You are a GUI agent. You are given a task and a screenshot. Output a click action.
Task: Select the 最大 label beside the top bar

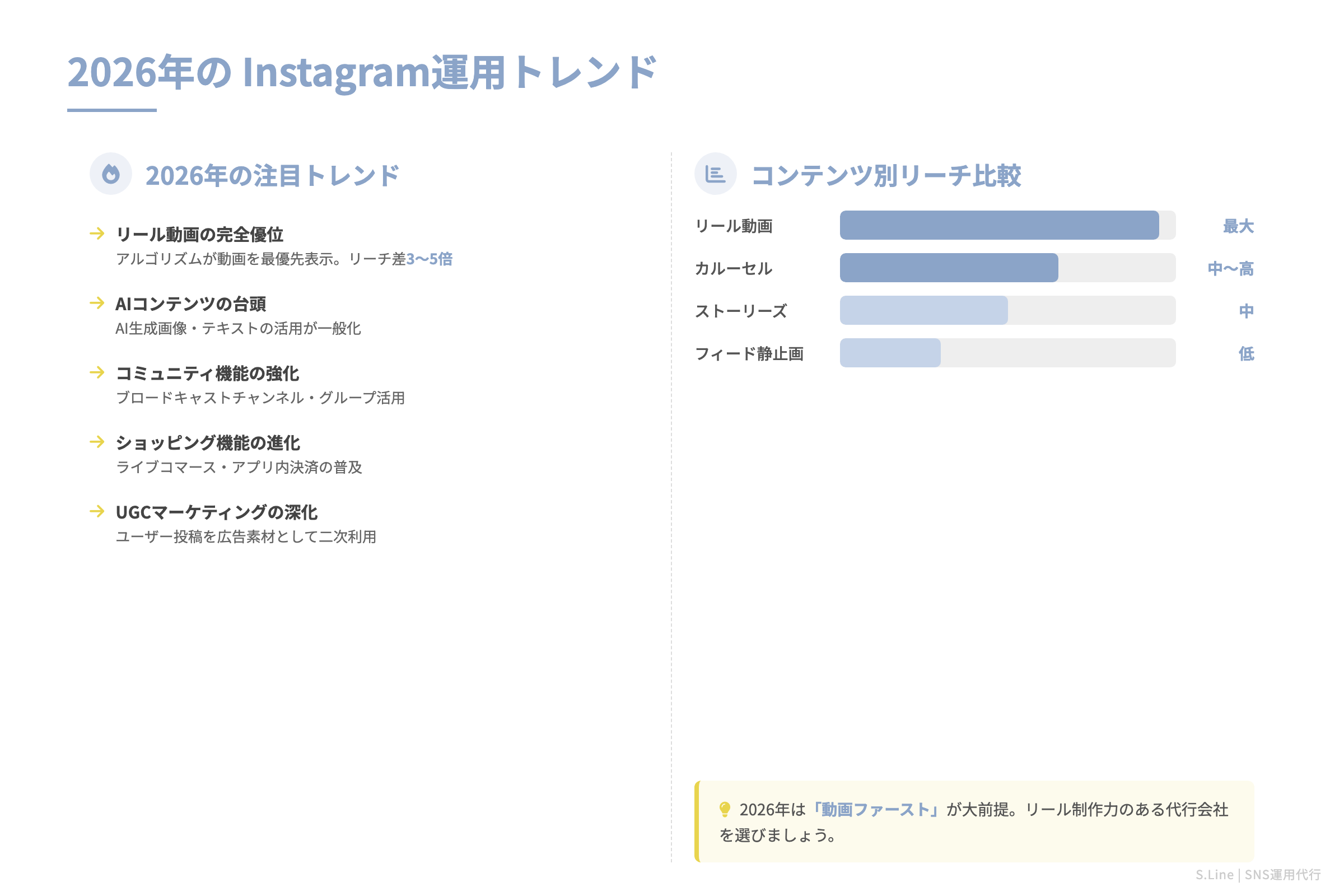point(1238,226)
